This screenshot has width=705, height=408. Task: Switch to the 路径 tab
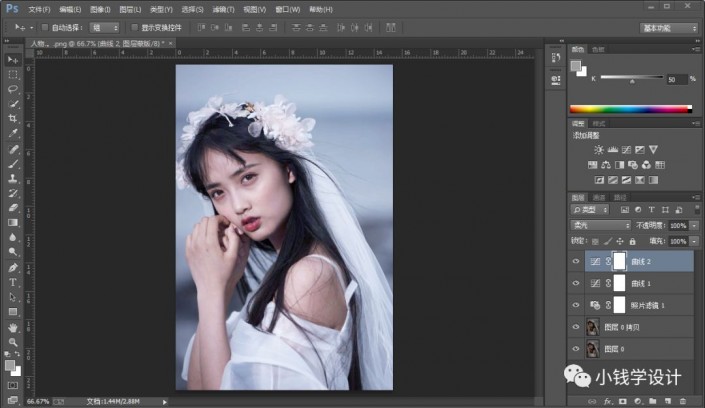point(620,197)
